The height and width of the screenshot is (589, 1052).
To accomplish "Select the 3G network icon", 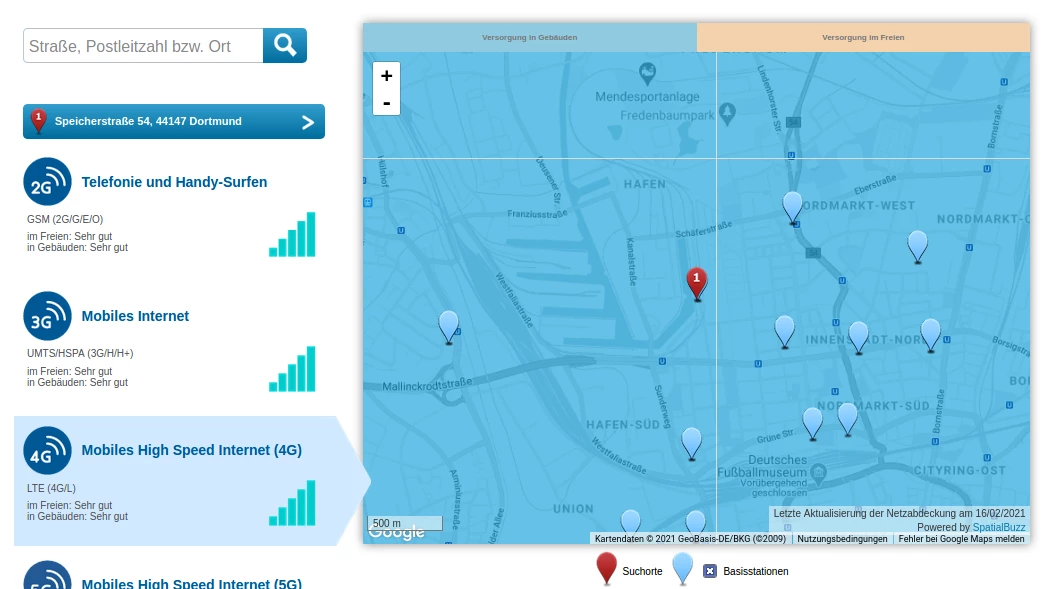I will pyautogui.click(x=47, y=316).
